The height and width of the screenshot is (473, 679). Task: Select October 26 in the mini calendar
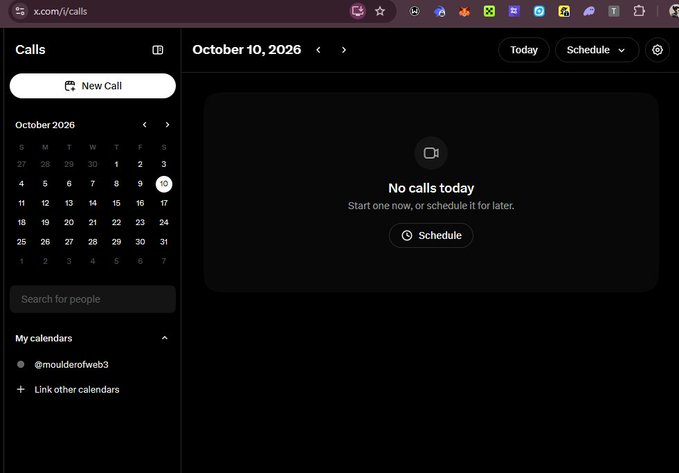click(45, 242)
